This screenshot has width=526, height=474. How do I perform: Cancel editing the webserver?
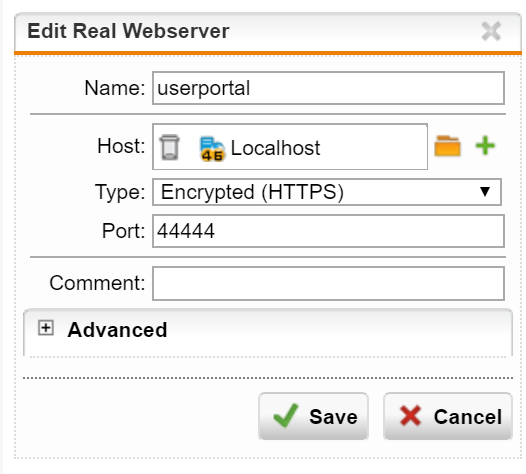[448, 416]
